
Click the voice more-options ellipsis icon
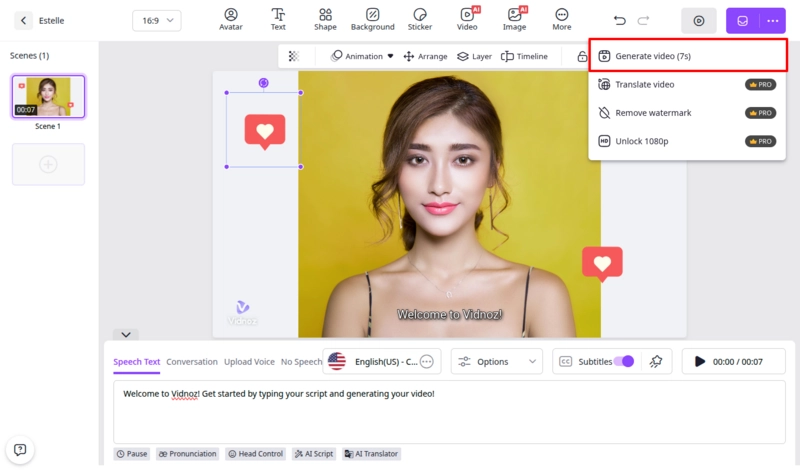click(427, 361)
